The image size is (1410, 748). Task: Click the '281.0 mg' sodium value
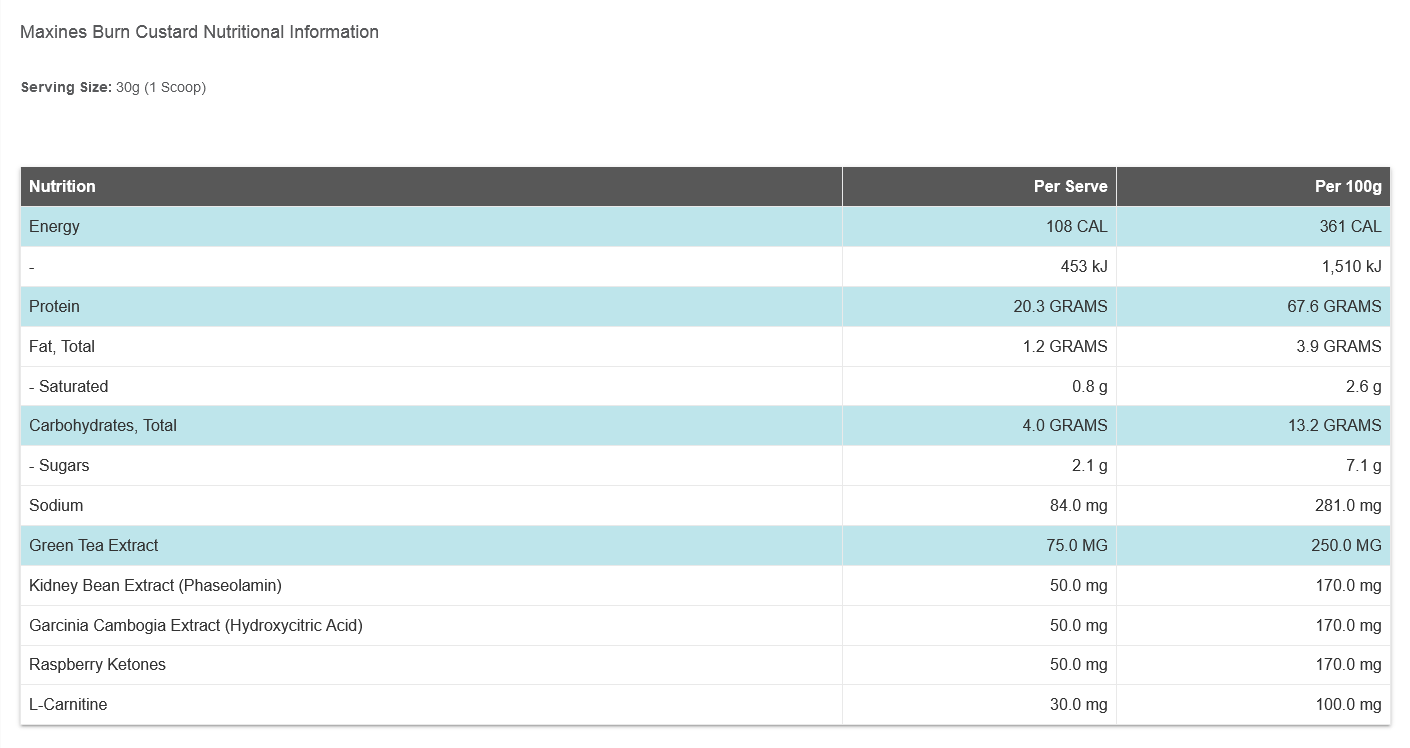pos(1348,505)
